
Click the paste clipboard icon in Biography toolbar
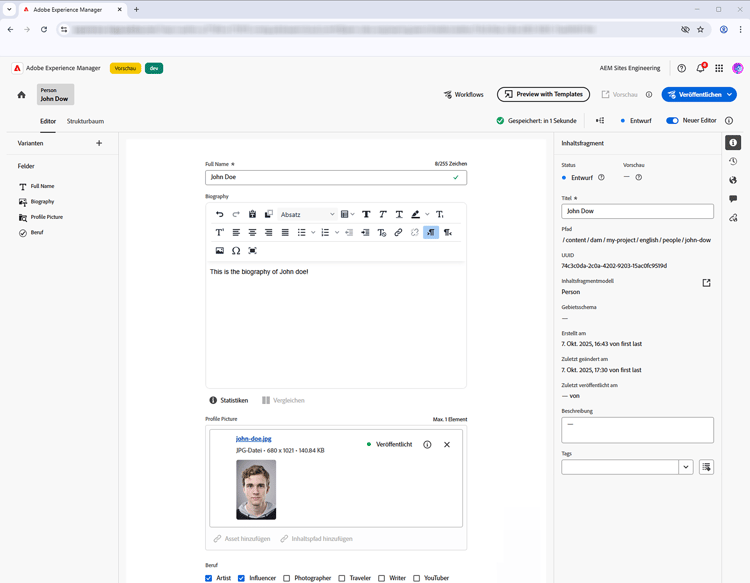[253, 214]
